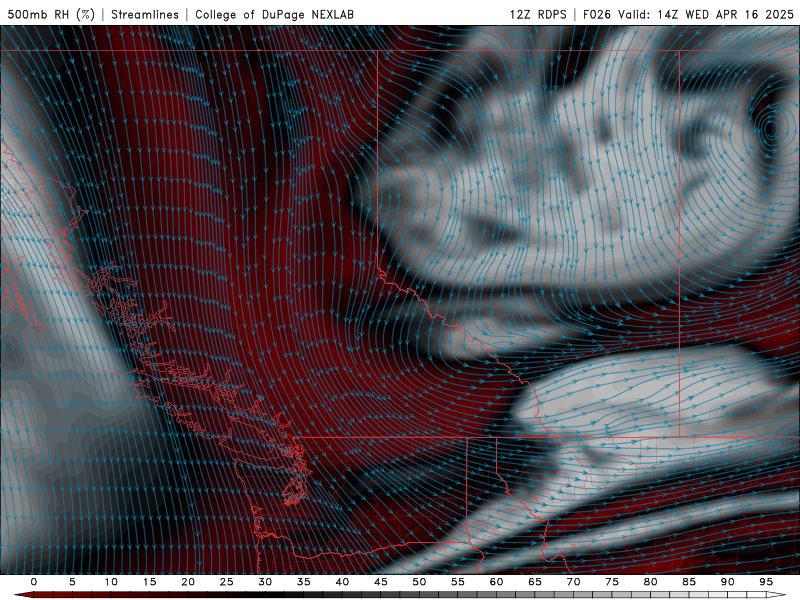Click the '80' colorbar scale label
Screen dimensions: 800x600
[650, 582]
